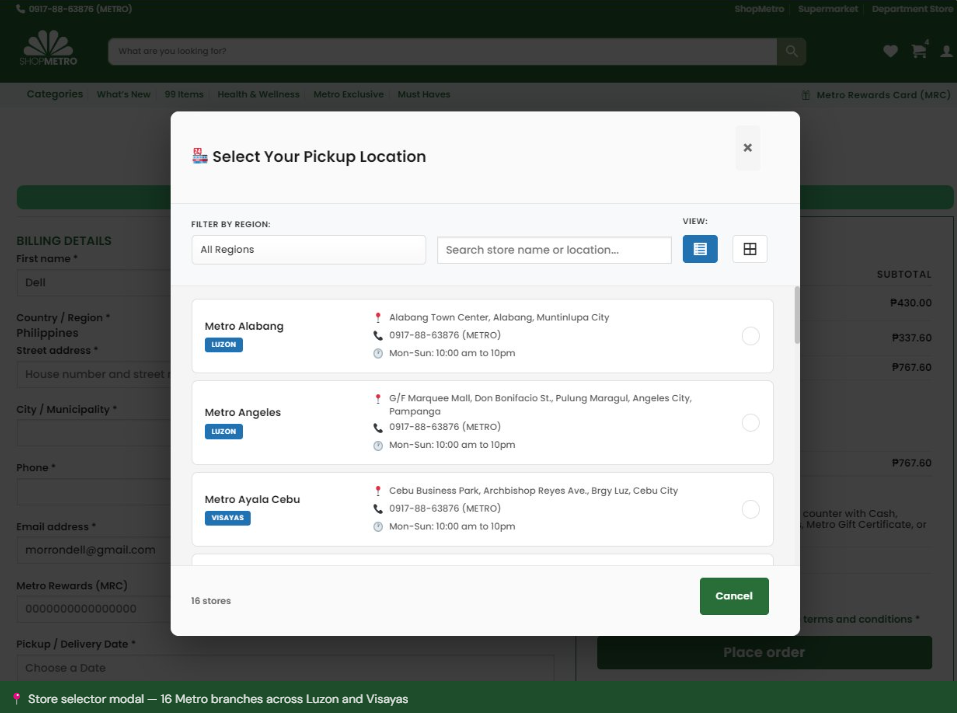Select Metro Angeles radio button
This screenshot has height=713, width=957.
pyautogui.click(x=751, y=422)
